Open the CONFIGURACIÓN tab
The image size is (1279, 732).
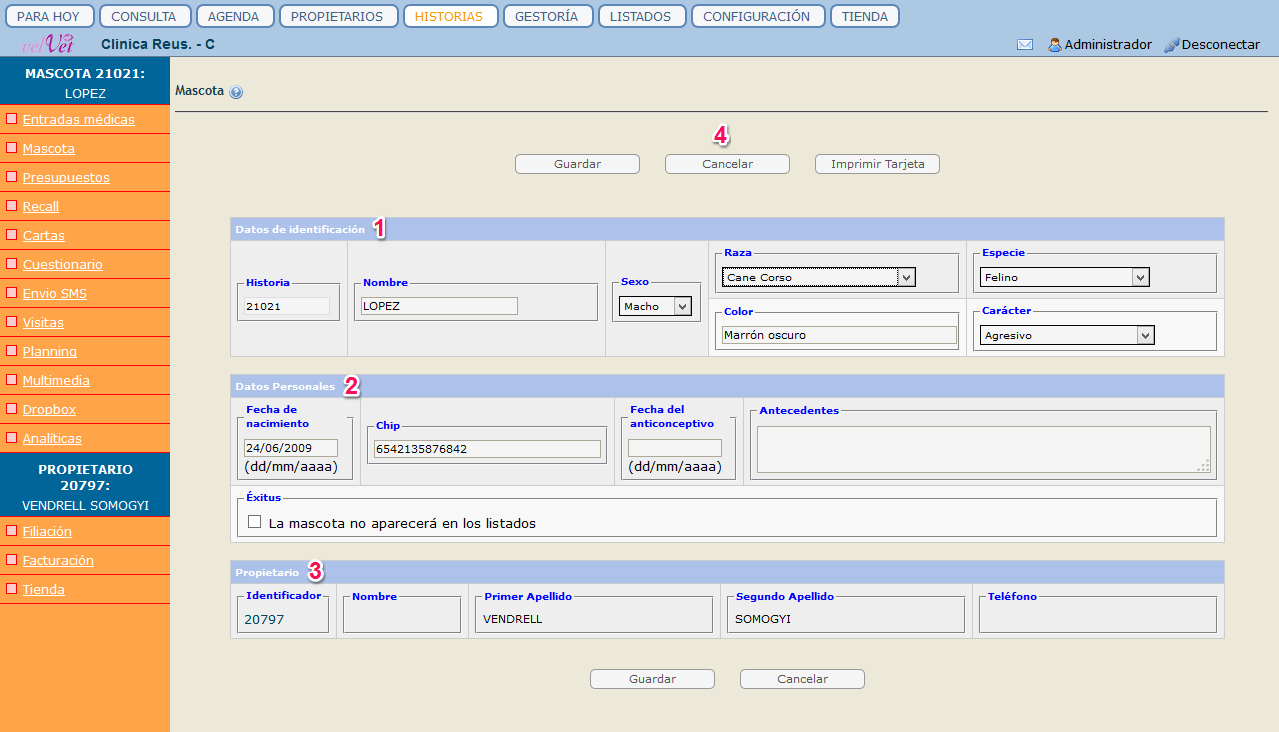click(x=756, y=16)
